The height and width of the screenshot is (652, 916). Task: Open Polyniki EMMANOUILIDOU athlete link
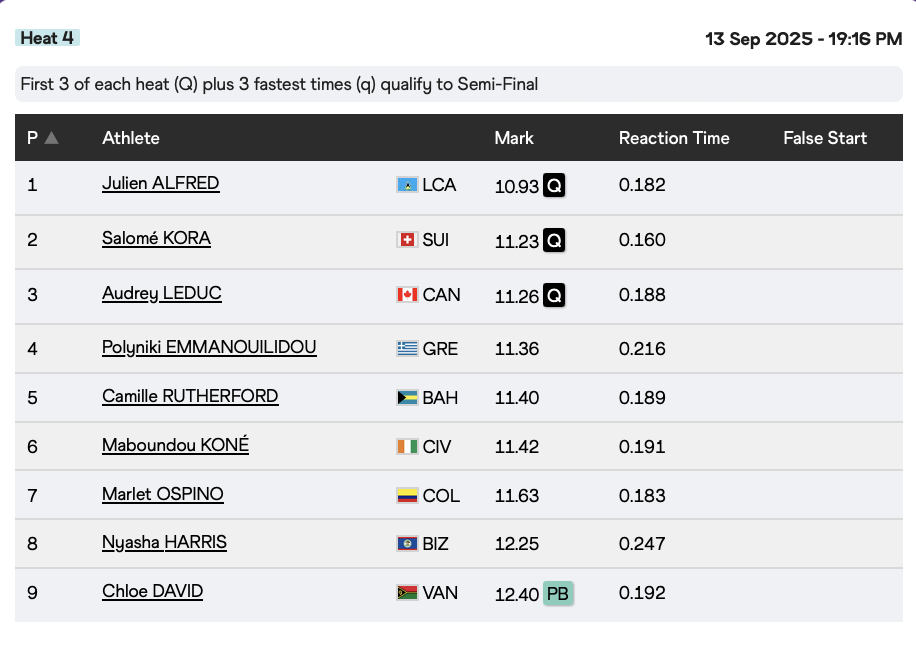(x=209, y=348)
